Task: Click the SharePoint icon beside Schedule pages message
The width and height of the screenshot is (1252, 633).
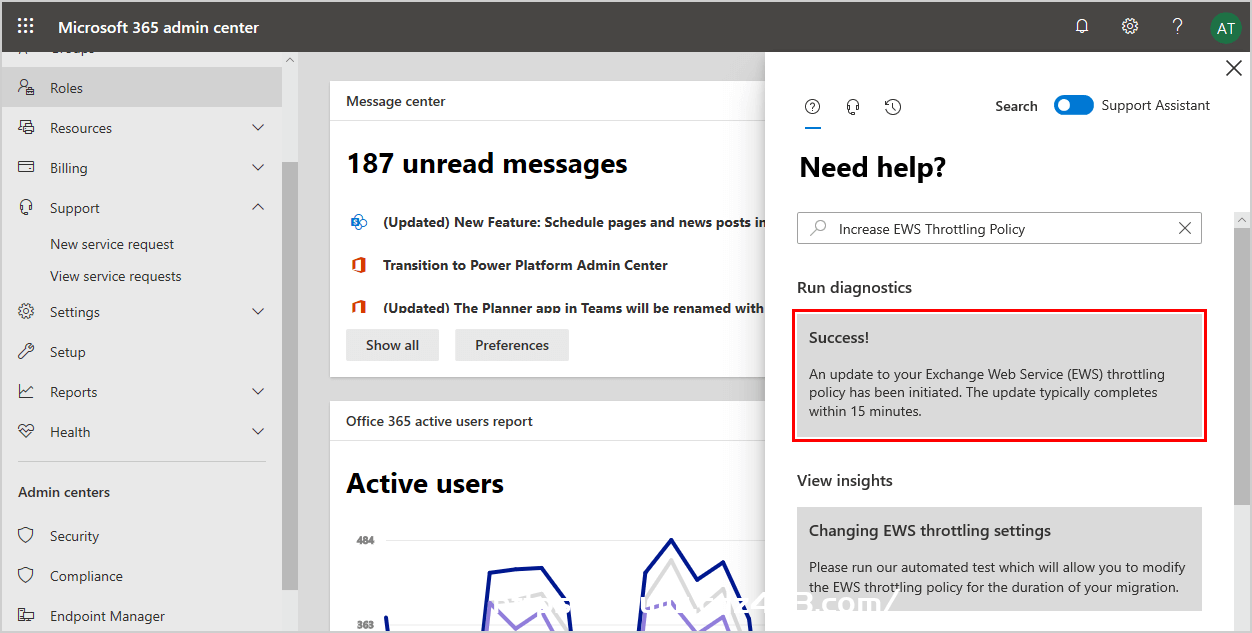Action: tap(358, 222)
